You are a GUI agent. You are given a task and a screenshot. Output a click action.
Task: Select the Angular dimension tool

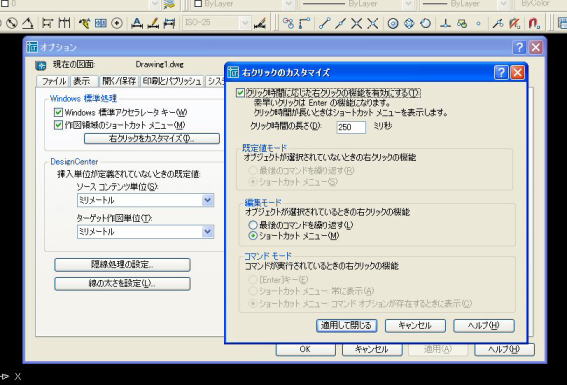(x=28, y=23)
